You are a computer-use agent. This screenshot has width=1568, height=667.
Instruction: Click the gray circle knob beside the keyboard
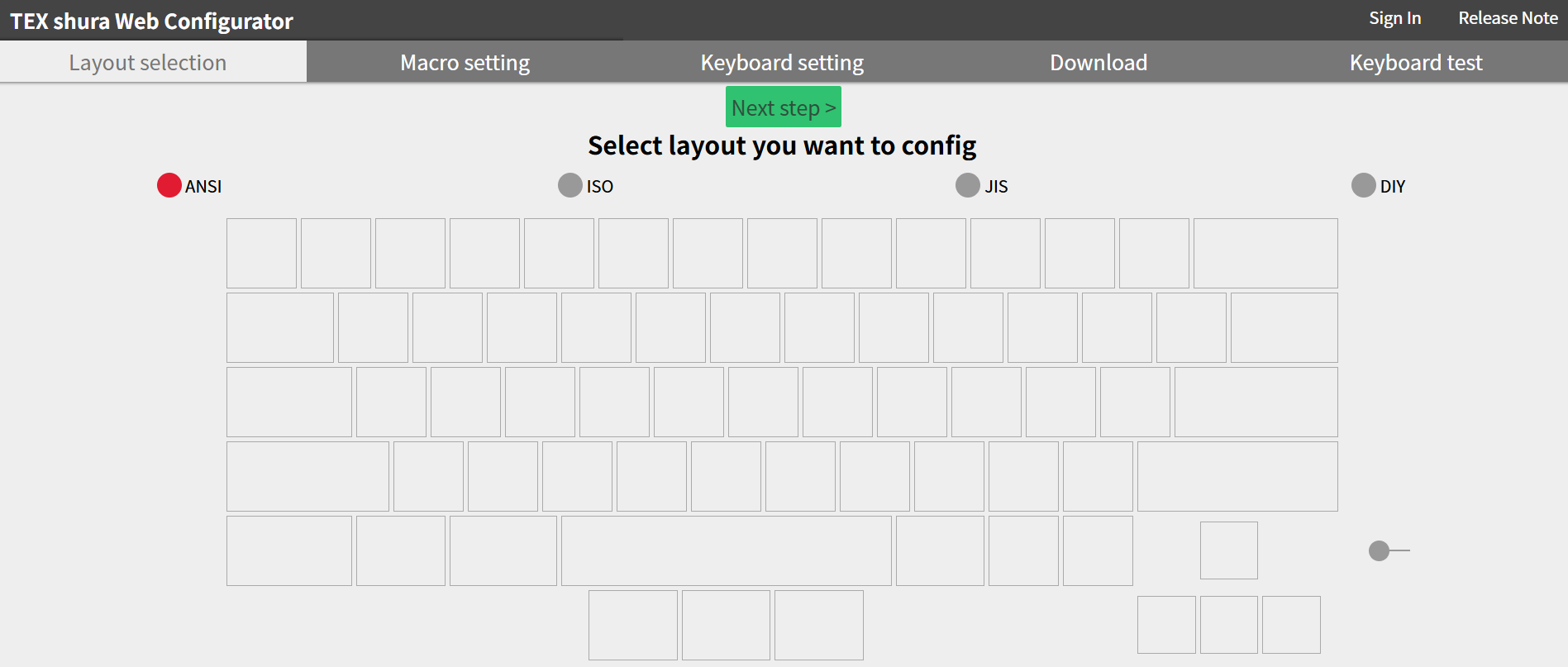1379,550
